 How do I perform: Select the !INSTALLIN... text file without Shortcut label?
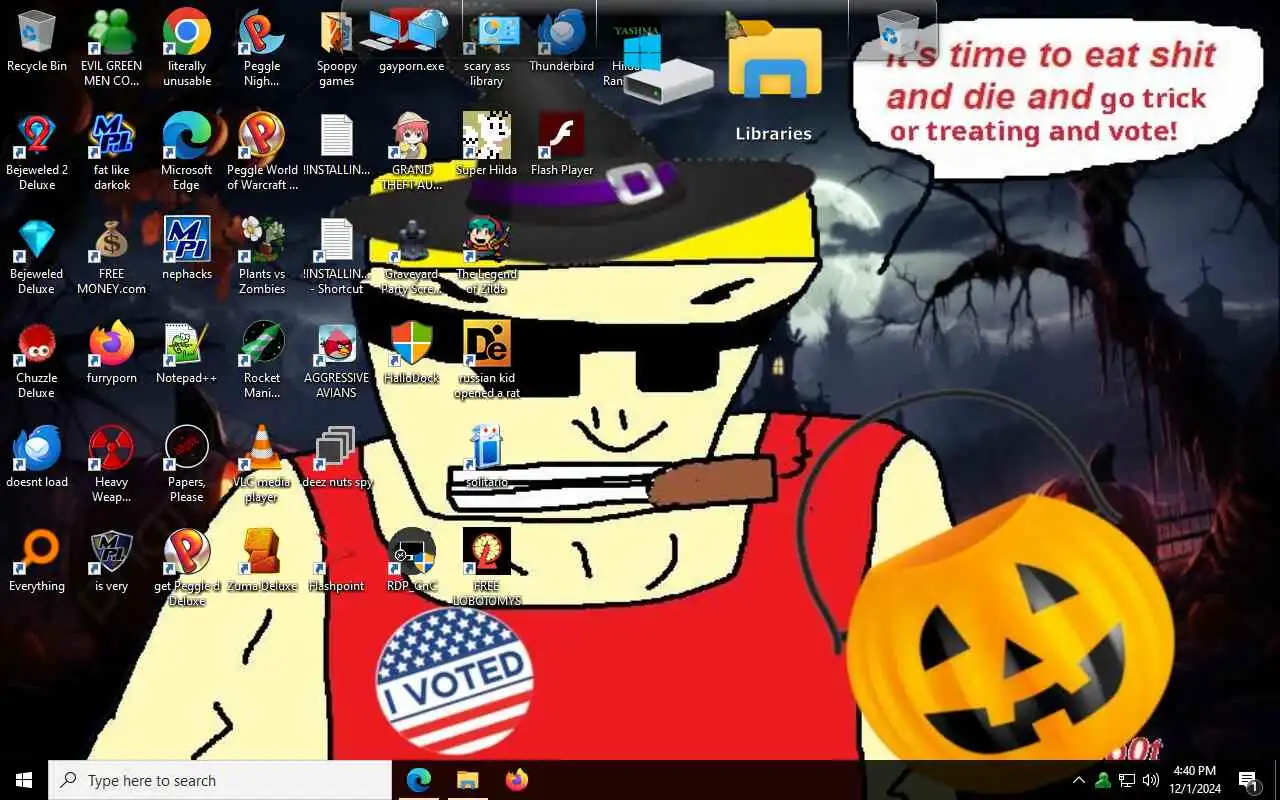point(337,145)
